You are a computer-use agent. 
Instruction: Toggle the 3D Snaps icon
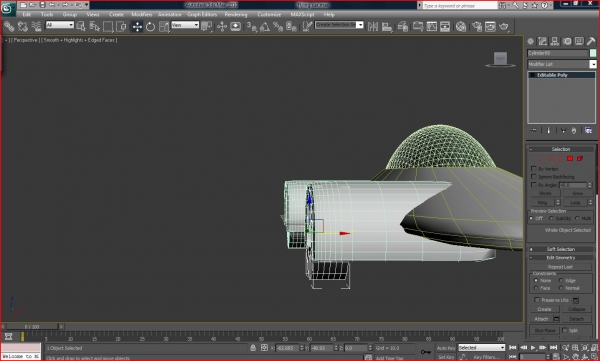pos(251,26)
